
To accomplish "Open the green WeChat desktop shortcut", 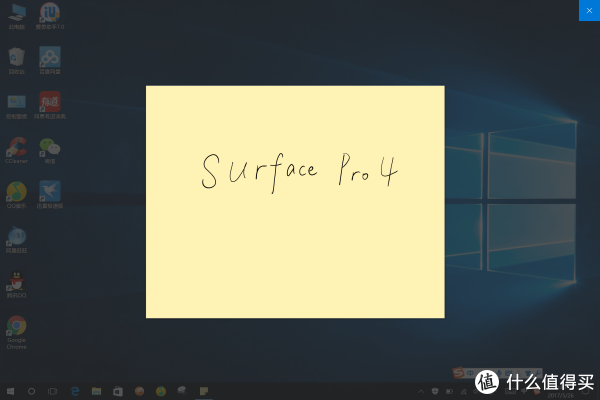I will coord(50,150).
